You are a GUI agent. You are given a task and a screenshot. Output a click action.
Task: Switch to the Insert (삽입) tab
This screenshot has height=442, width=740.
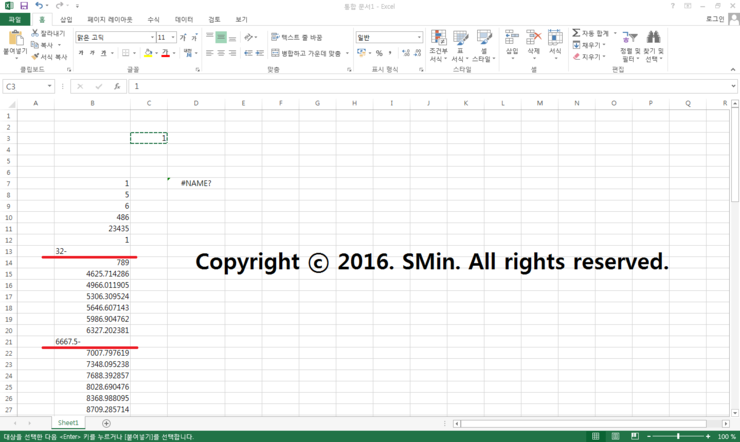pos(66,19)
